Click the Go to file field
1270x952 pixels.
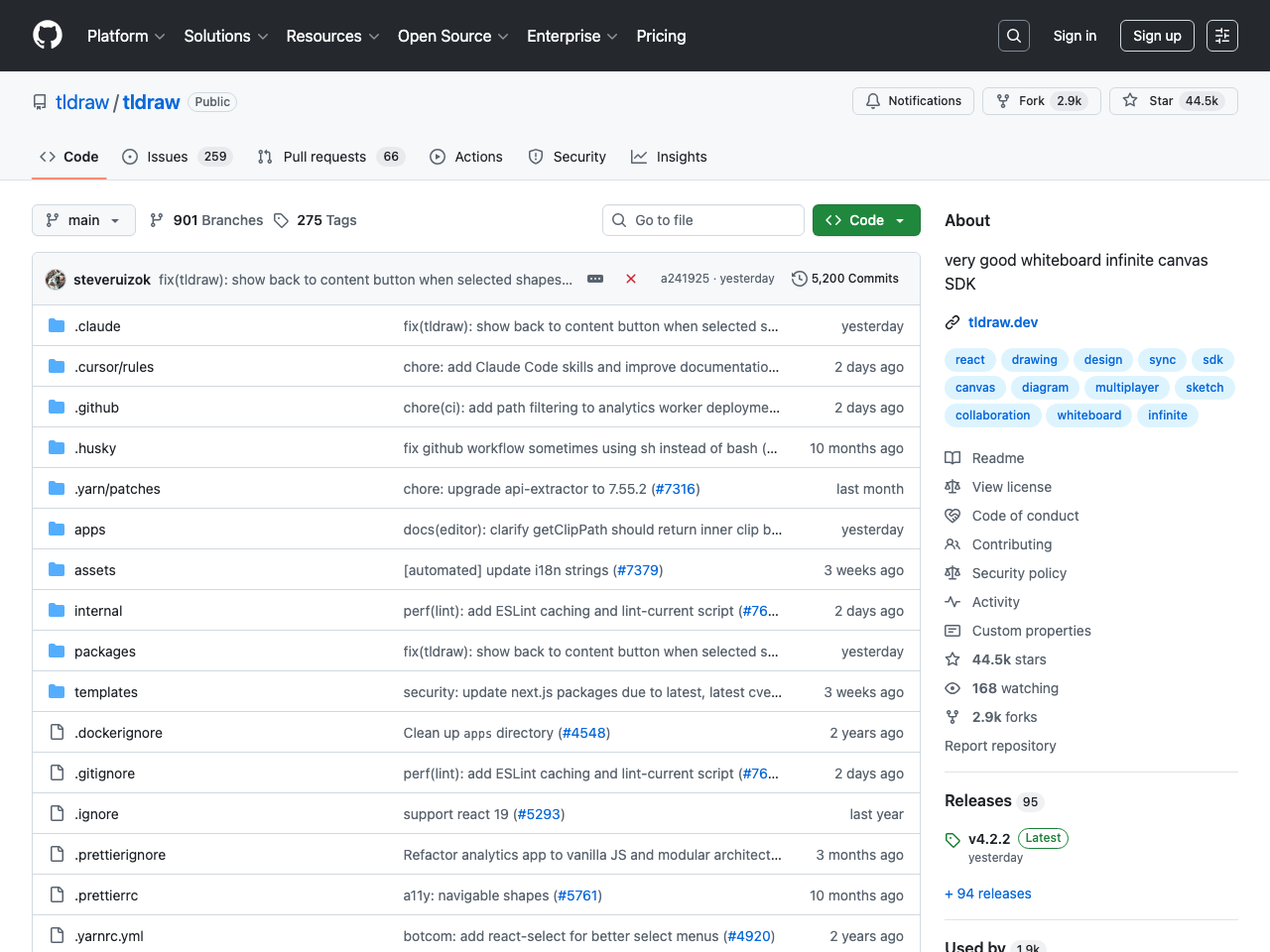tap(703, 220)
